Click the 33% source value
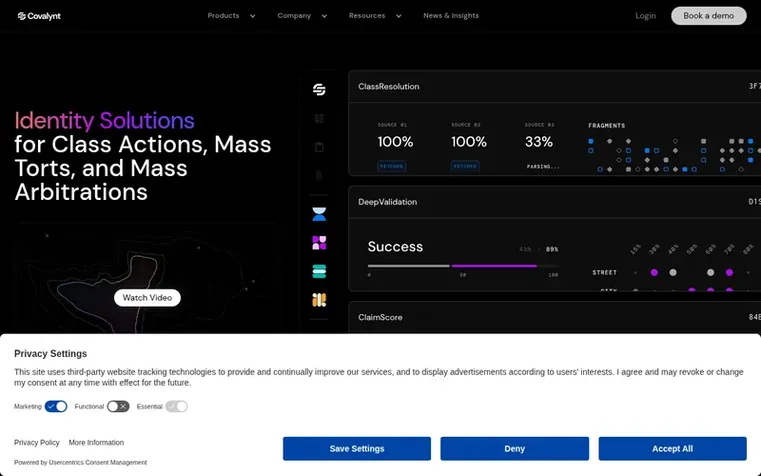Screen dimensions: 761x476 click(539, 142)
